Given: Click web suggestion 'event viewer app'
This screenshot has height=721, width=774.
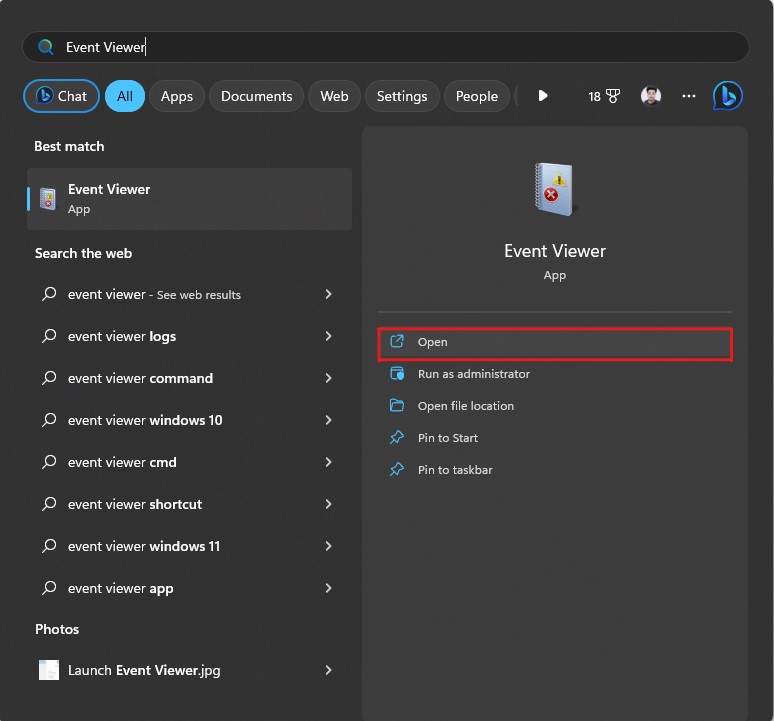Looking at the screenshot, I should (190, 588).
